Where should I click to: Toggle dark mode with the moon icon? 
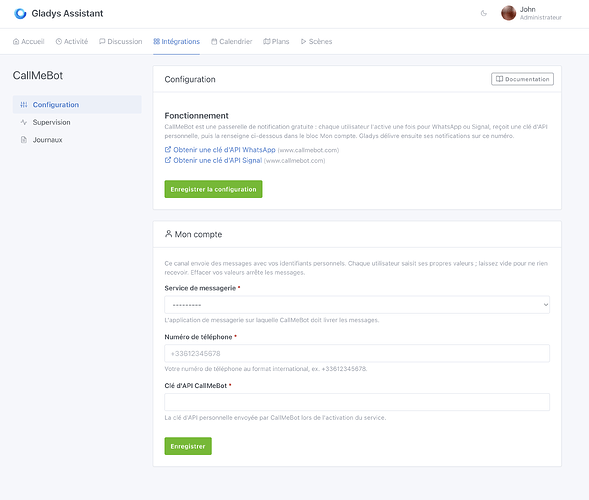(484, 14)
